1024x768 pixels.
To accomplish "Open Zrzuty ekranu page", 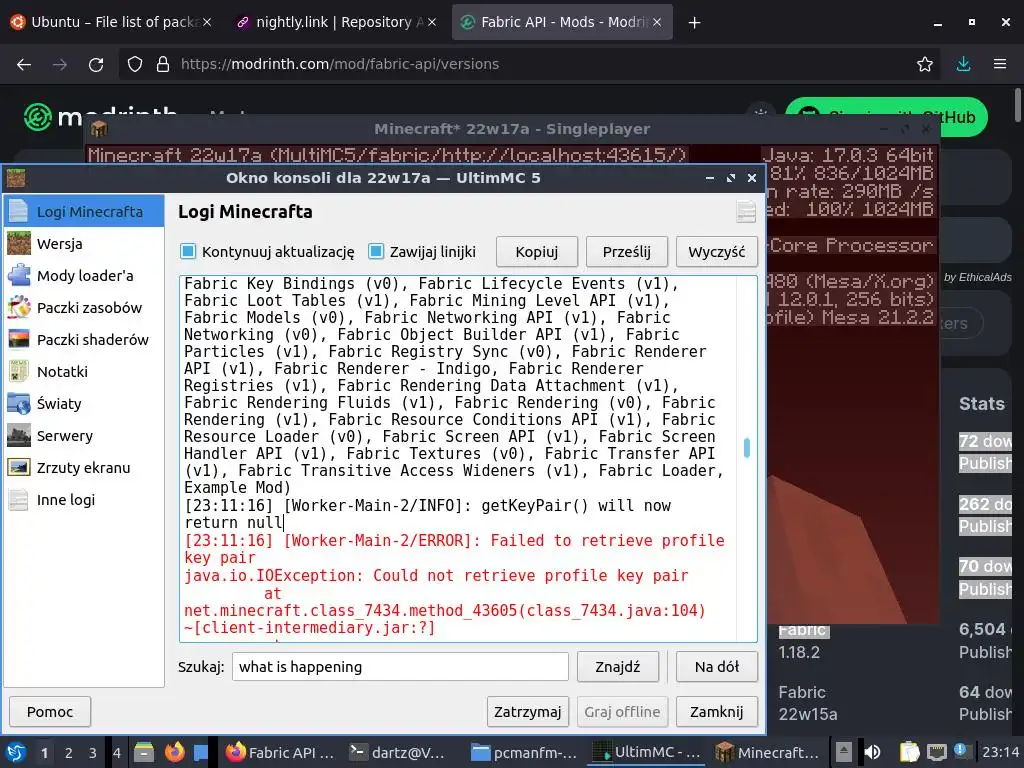I will 84,468.
